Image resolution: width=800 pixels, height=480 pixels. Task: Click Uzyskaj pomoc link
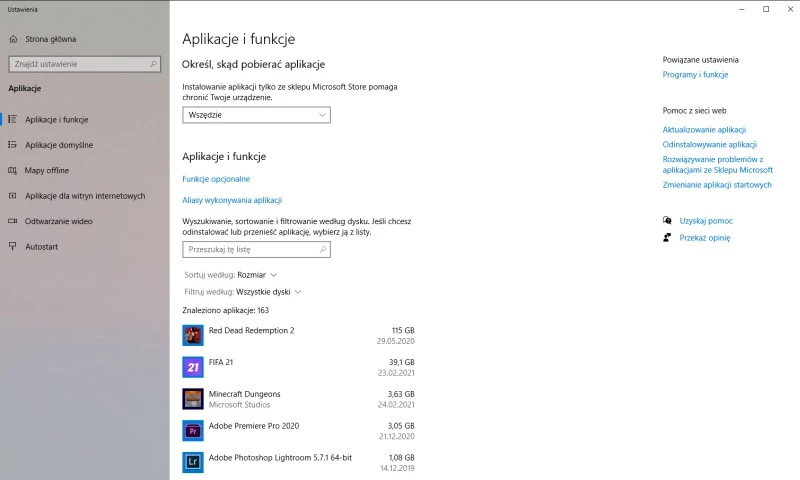(x=706, y=221)
